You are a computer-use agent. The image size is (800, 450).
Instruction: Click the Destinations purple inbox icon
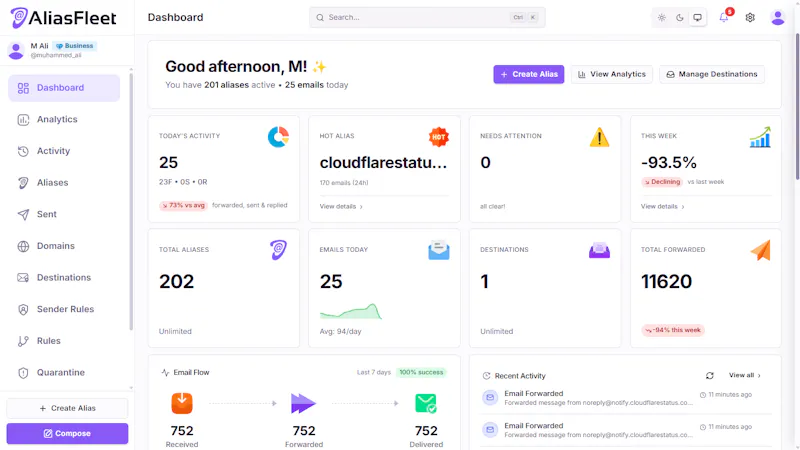(x=599, y=251)
